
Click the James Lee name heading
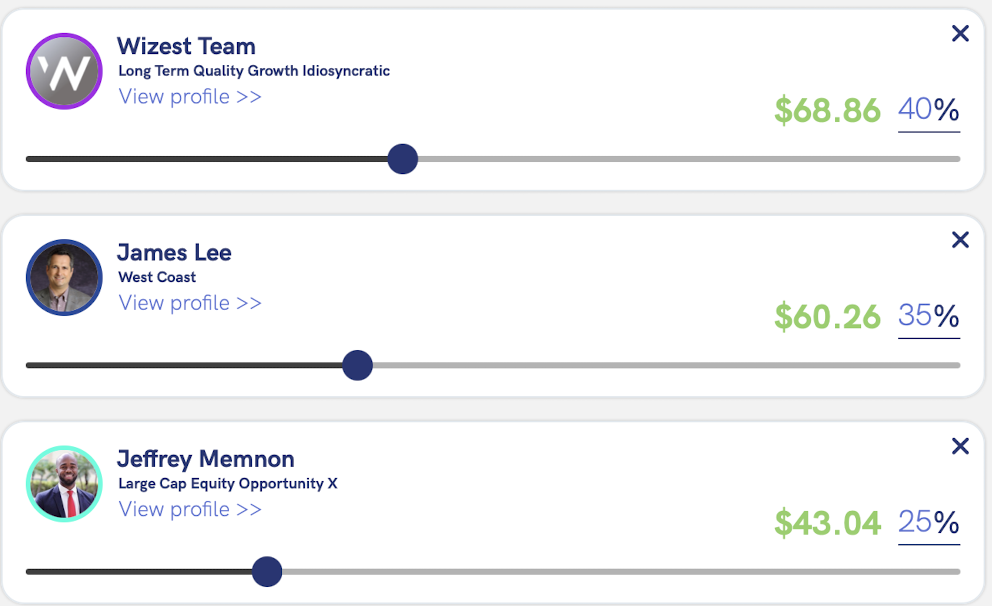(174, 252)
